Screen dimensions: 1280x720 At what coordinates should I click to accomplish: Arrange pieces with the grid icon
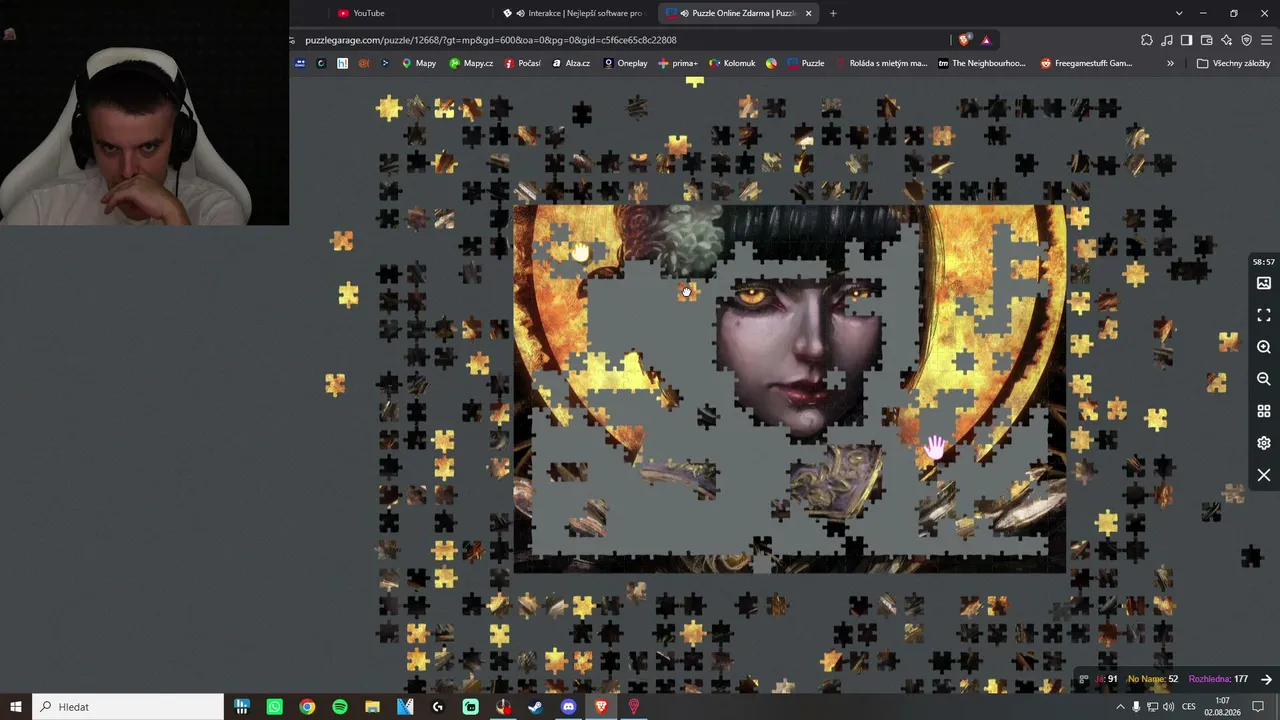1264,411
